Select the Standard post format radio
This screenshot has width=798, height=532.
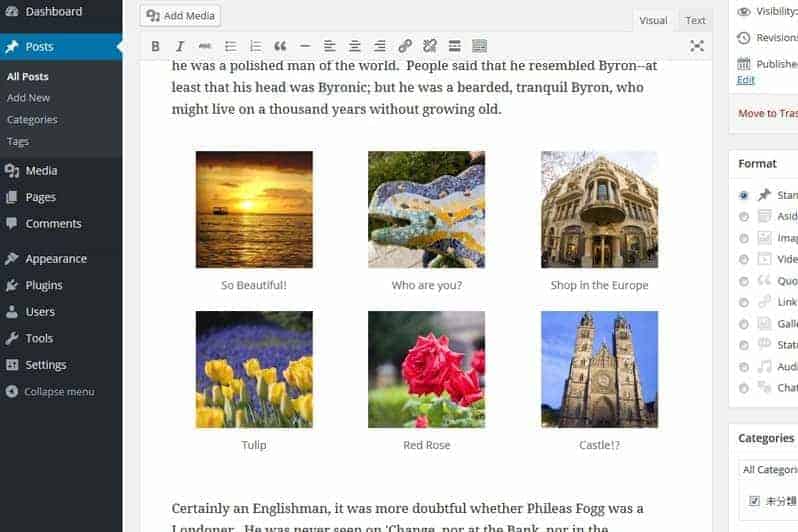coord(744,195)
